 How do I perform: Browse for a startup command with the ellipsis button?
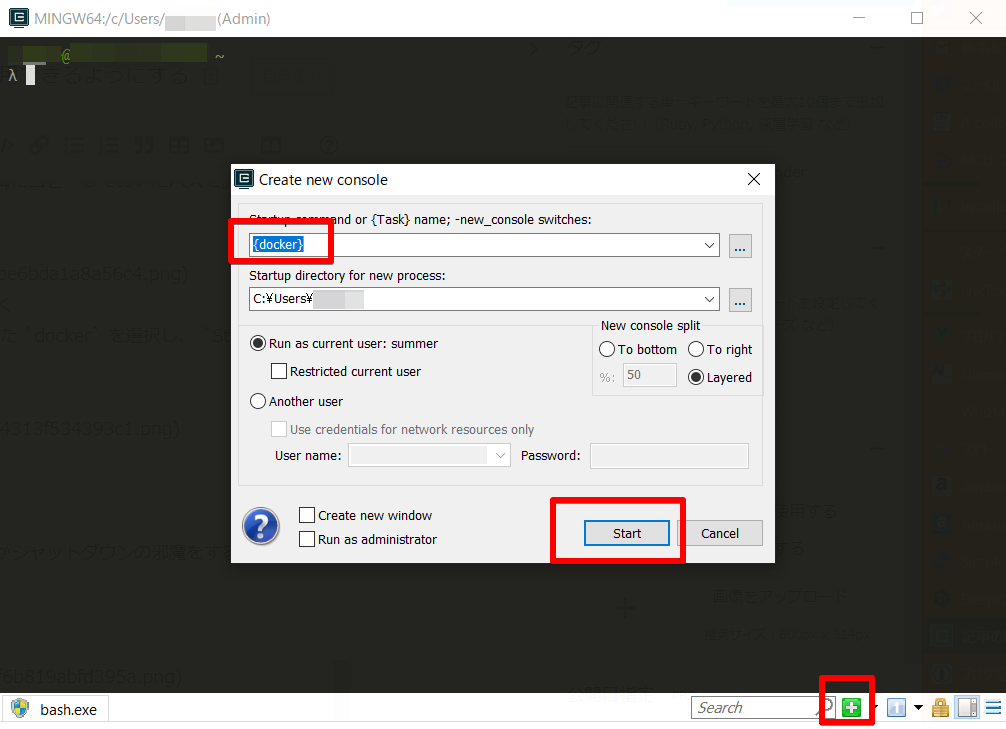coord(740,246)
